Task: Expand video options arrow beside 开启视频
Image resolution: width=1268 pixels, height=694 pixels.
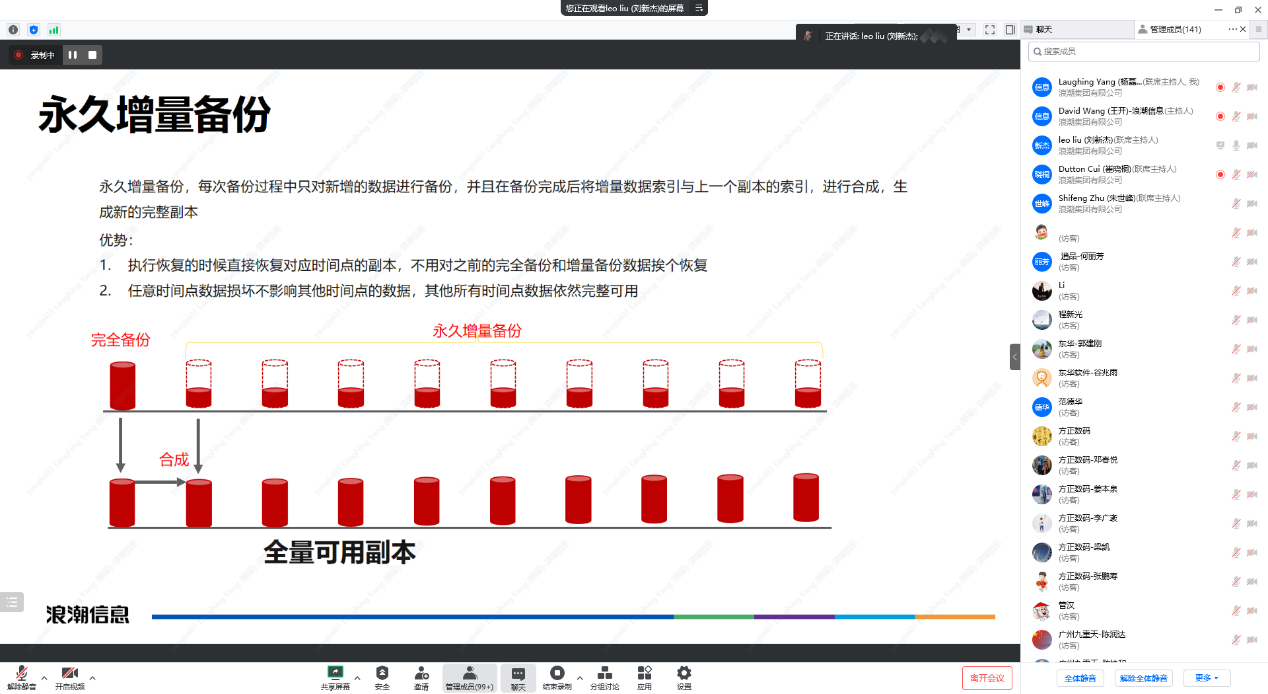Action: (x=93, y=677)
